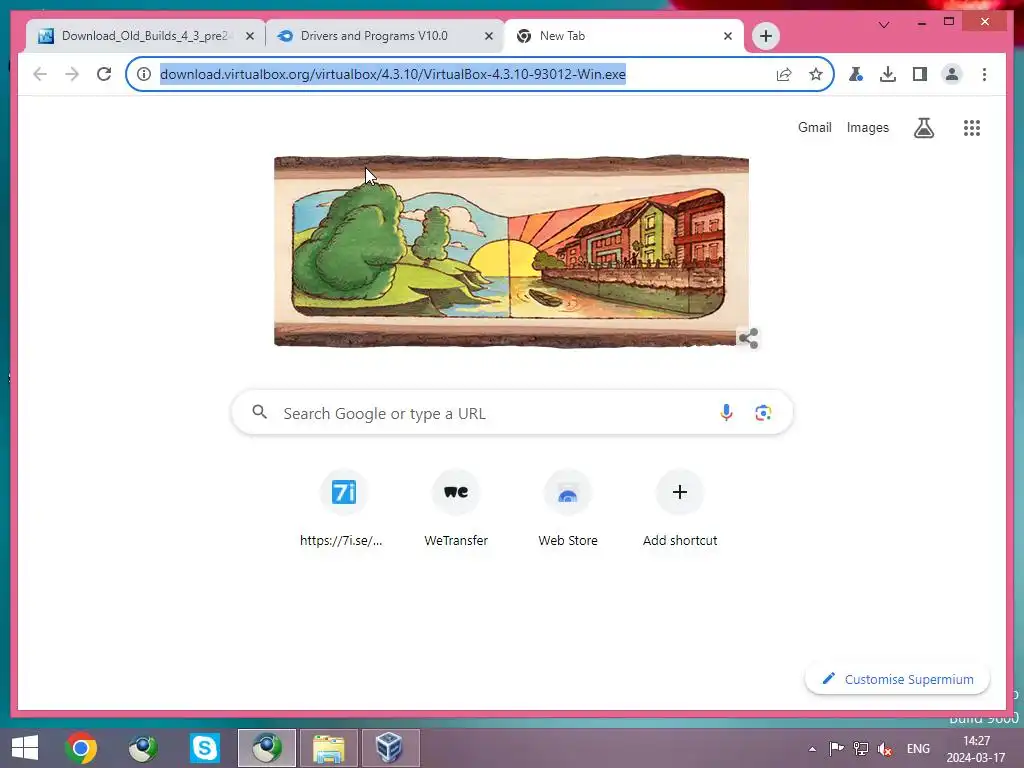Image resolution: width=1024 pixels, height=768 pixels.
Task: Open VirtualBox from the taskbar
Action: coord(390,748)
